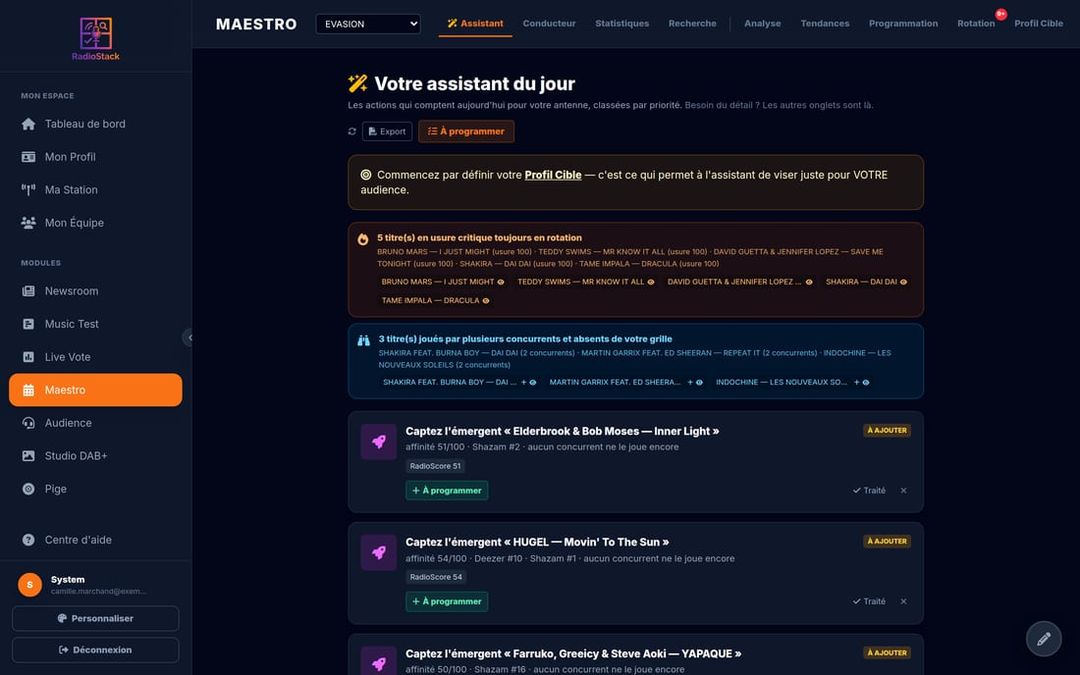Click the Studio DAB+ image icon

click(x=28, y=457)
